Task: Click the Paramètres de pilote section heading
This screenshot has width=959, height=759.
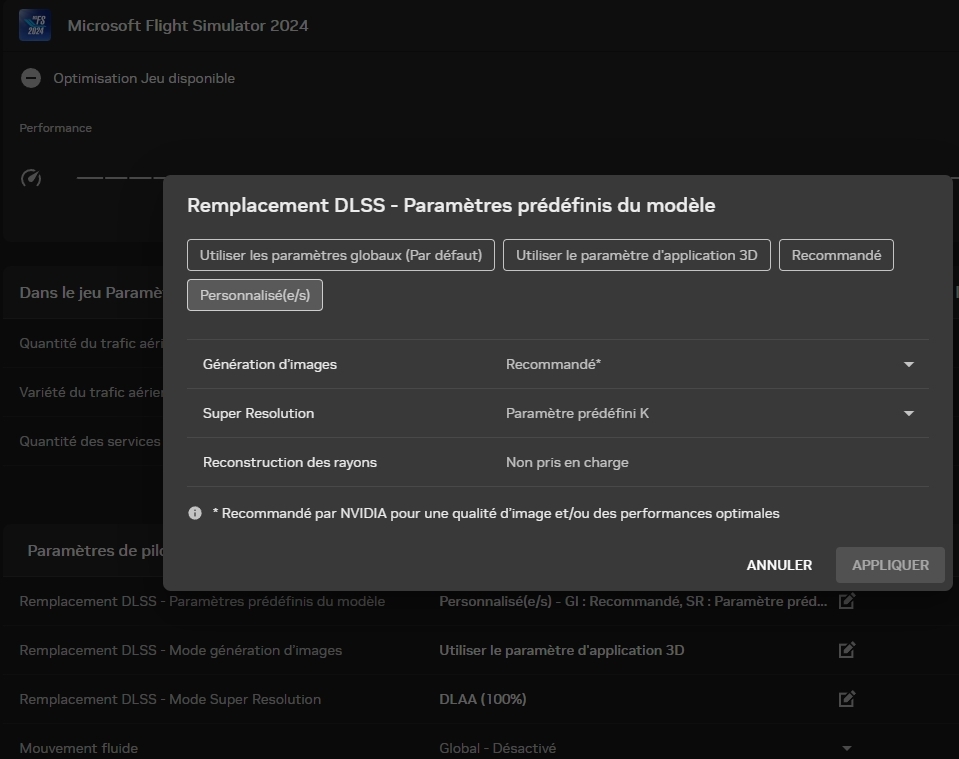Action: point(95,550)
